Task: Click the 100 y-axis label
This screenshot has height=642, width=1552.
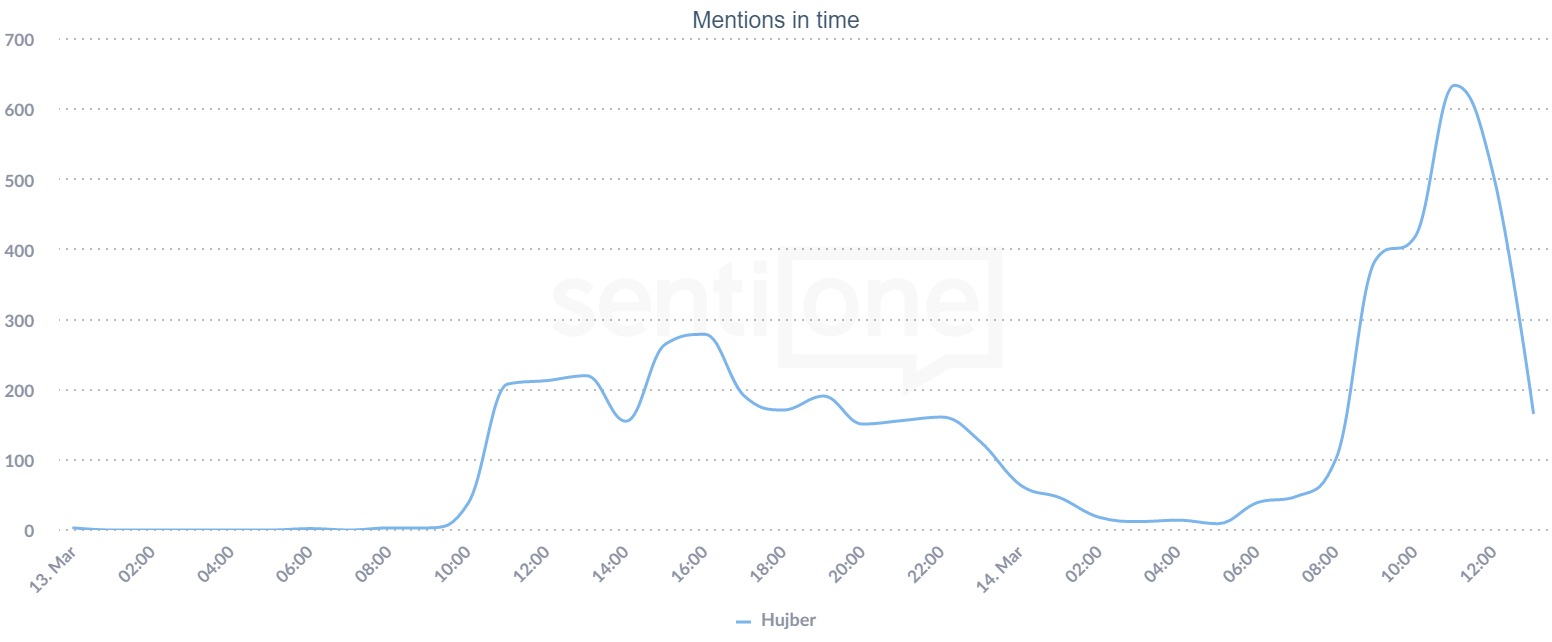Action: click(19, 460)
